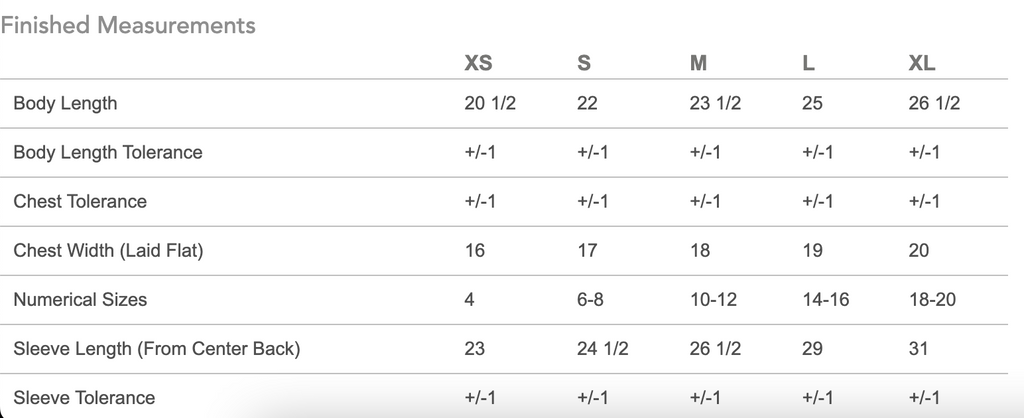Click the 6-8 numerical size cell

pyautogui.click(x=590, y=300)
